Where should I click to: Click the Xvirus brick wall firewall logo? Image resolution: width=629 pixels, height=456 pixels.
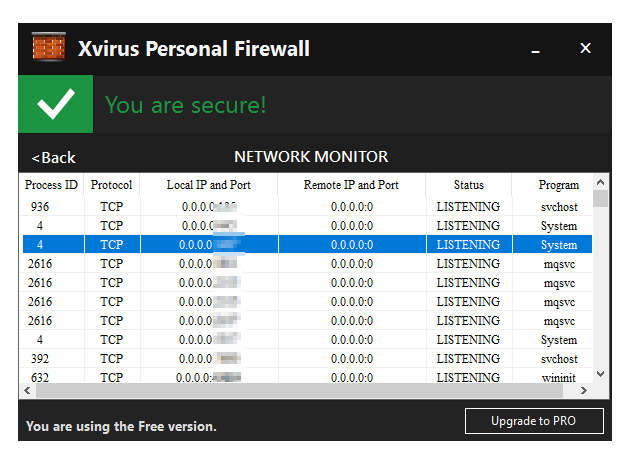coord(48,48)
